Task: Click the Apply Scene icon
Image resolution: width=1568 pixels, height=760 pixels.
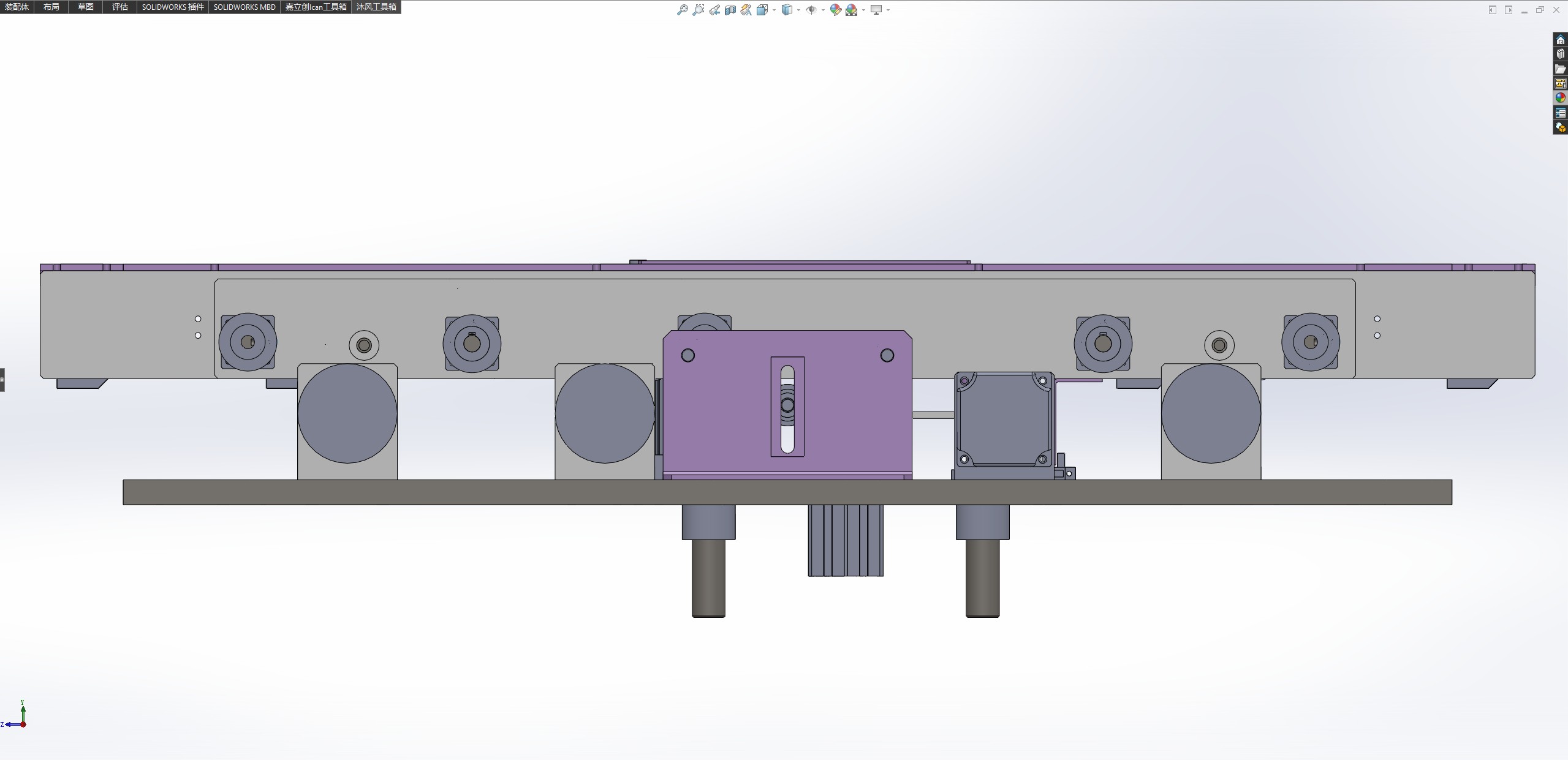Action: click(852, 10)
